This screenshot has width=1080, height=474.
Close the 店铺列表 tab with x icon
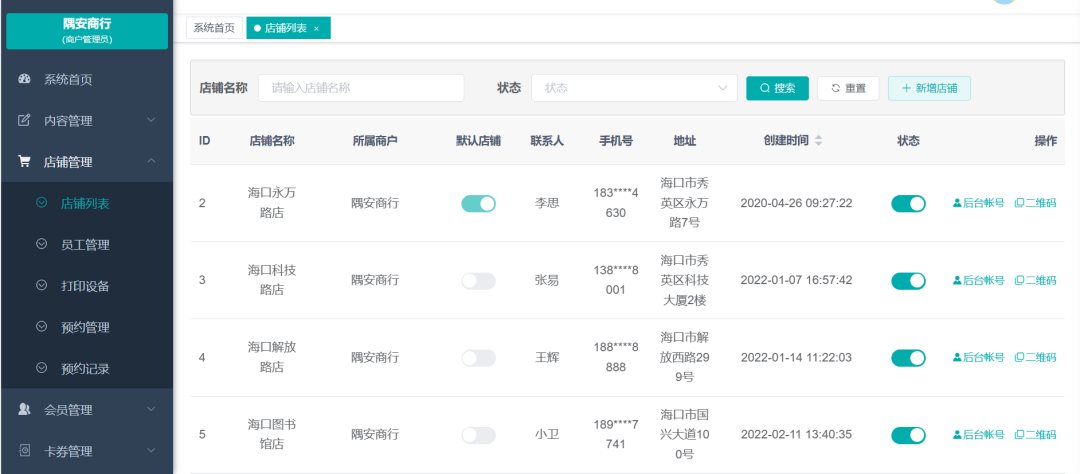point(317,29)
